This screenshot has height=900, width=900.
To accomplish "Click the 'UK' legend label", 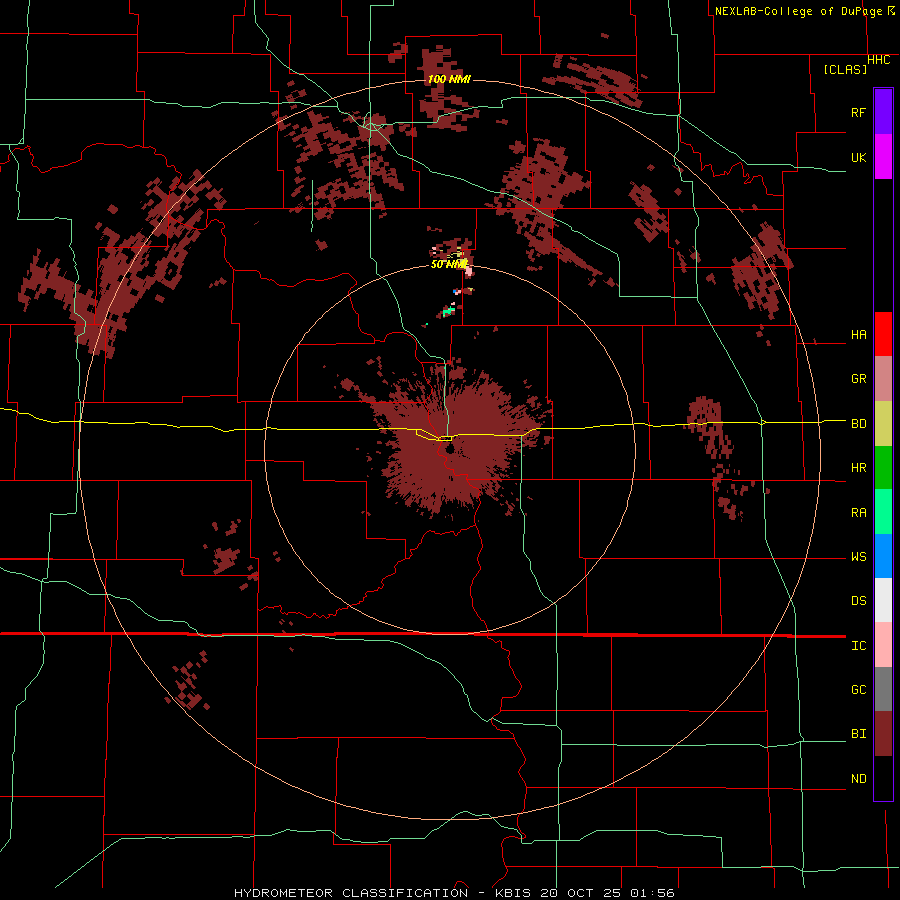I will (858, 157).
